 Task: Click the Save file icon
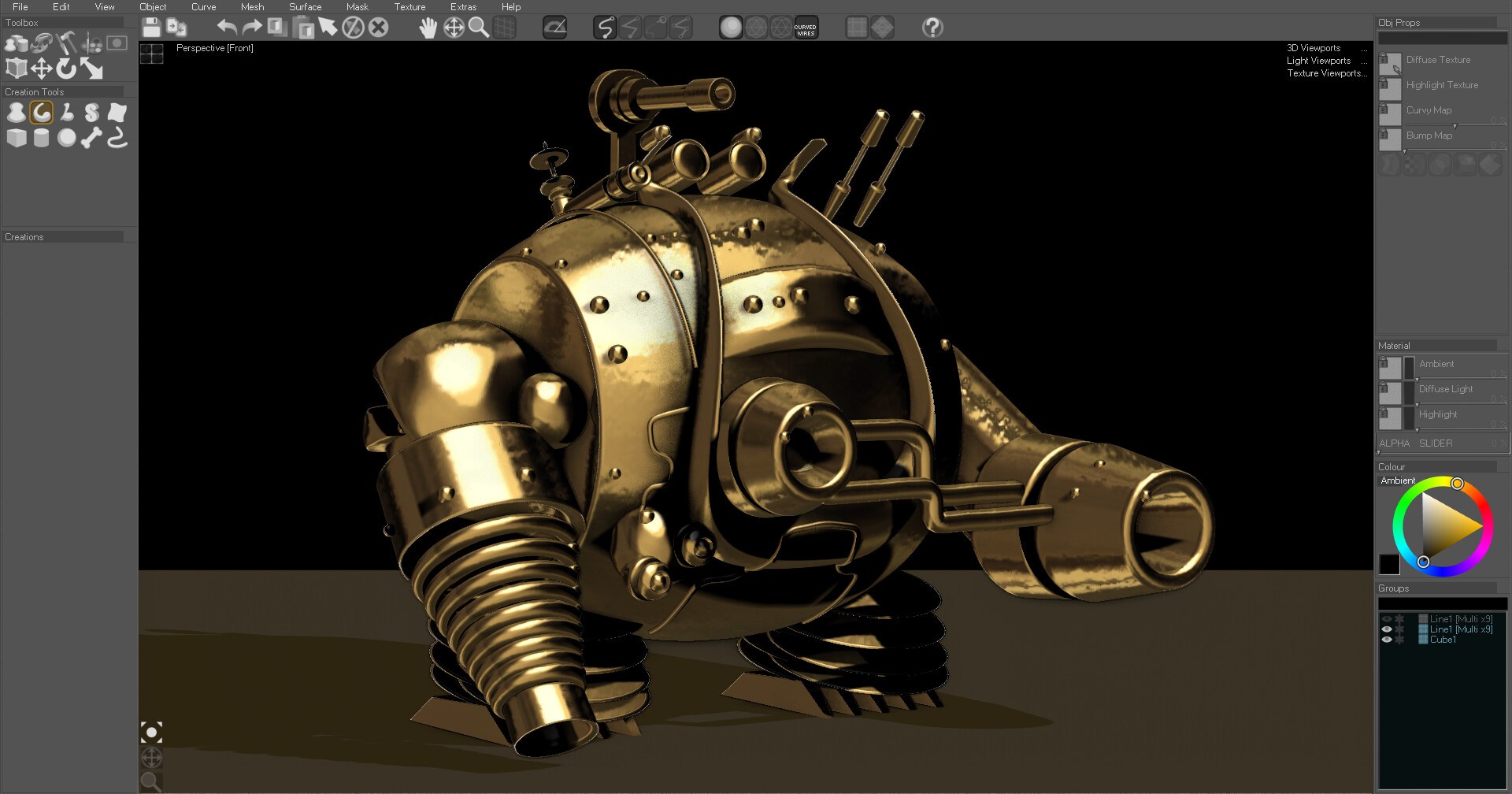pos(151,27)
